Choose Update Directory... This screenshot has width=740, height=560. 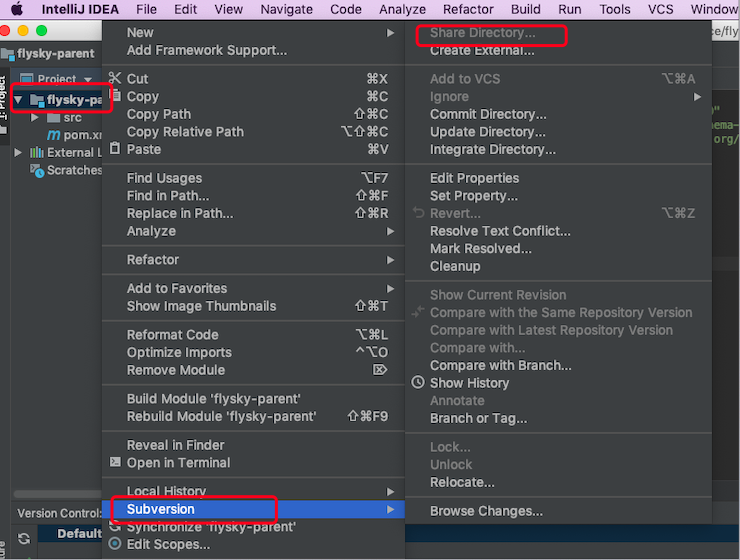(x=558, y=132)
